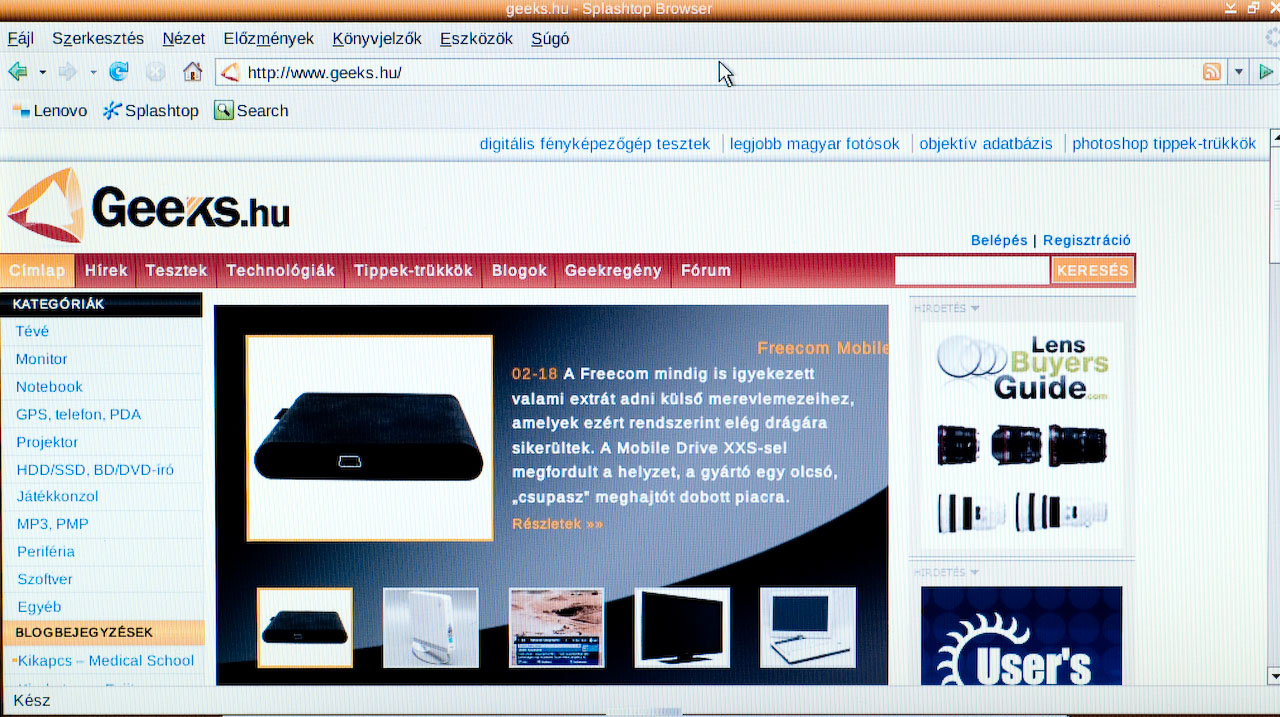Screen dimensions: 1280x717
Task: Open the Periféria category
Action: 45,551
